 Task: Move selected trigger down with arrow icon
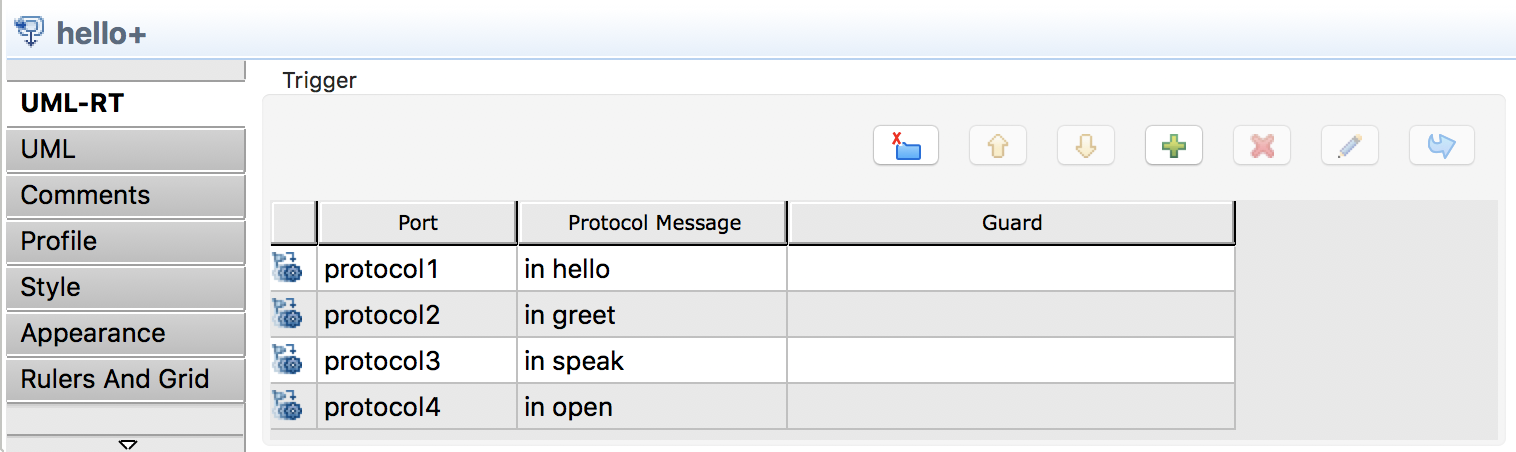click(x=1086, y=146)
